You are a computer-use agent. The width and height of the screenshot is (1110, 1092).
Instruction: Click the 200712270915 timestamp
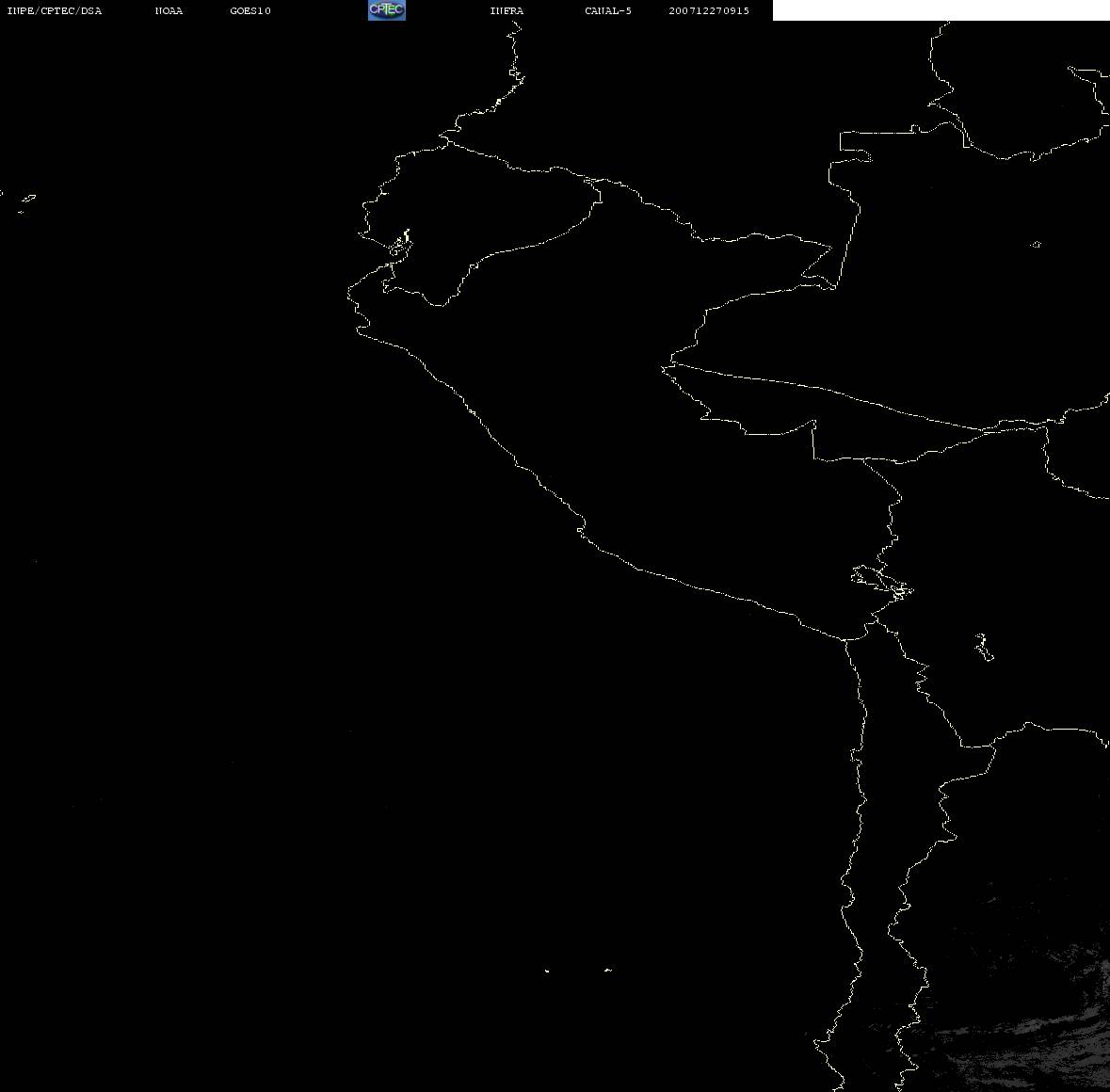coord(709,11)
